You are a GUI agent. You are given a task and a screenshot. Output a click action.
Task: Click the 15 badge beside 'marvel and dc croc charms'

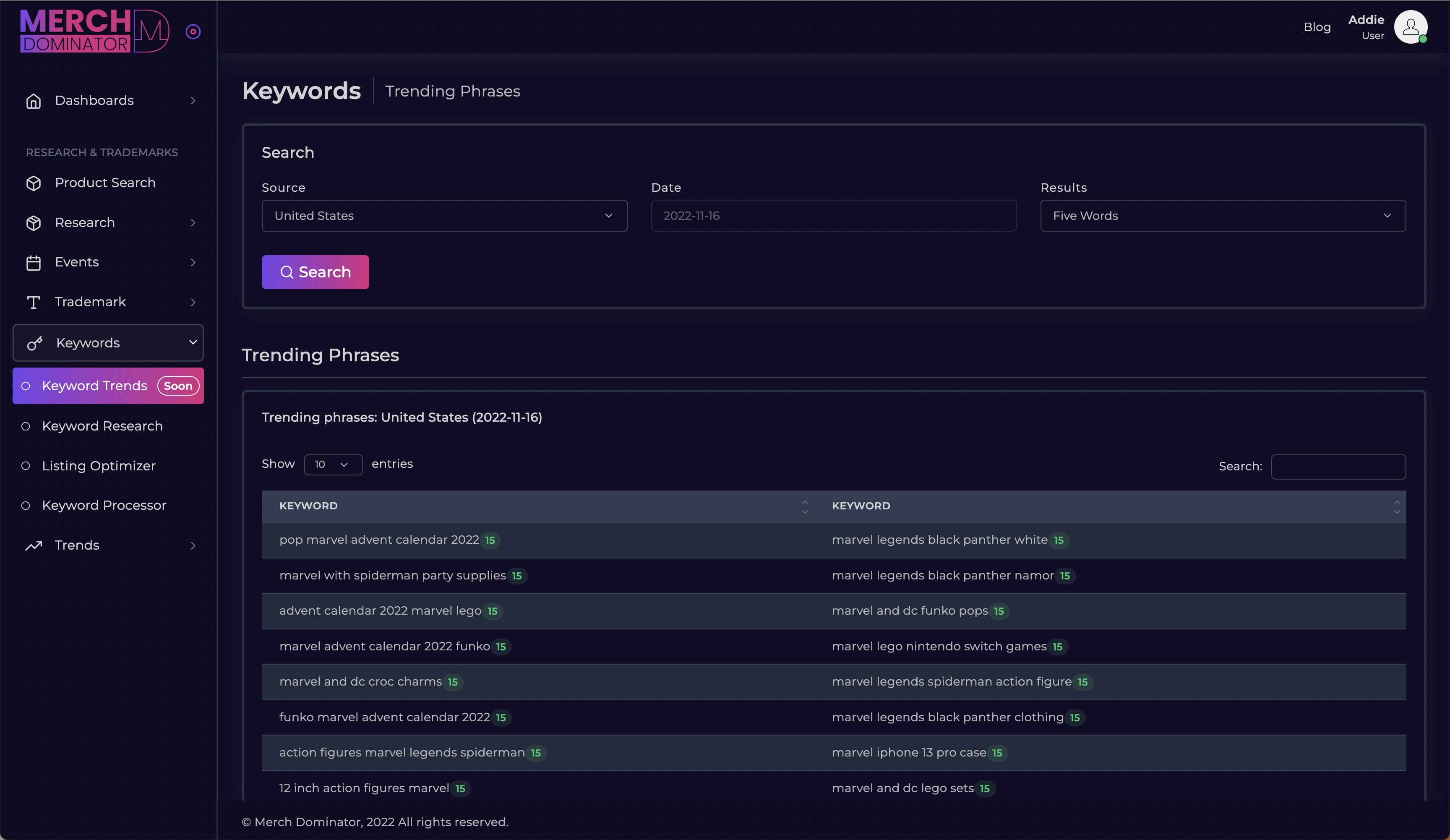pyautogui.click(x=453, y=682)
